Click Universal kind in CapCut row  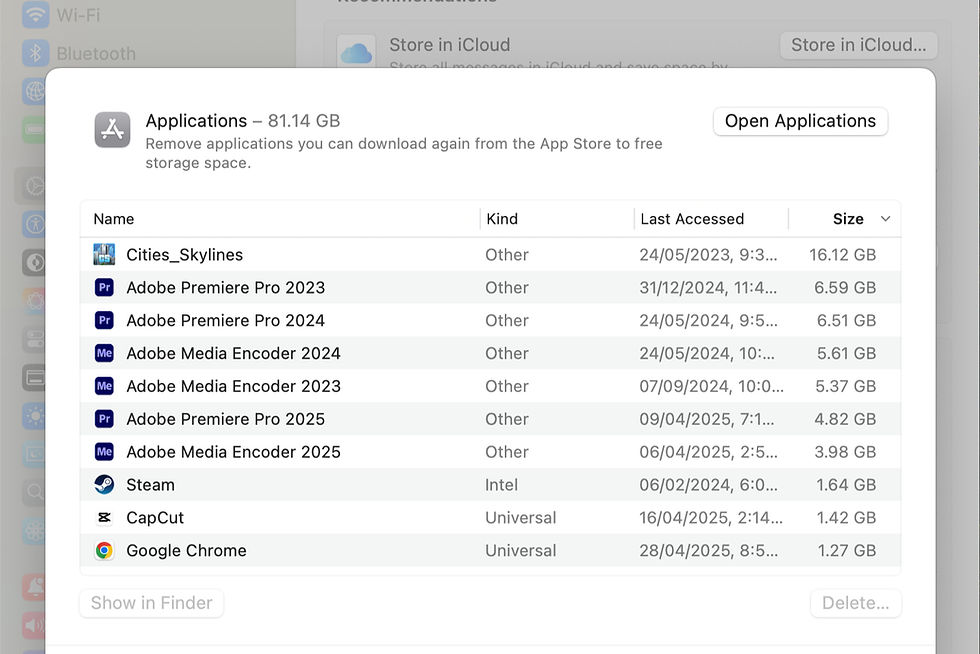(521, 518)
